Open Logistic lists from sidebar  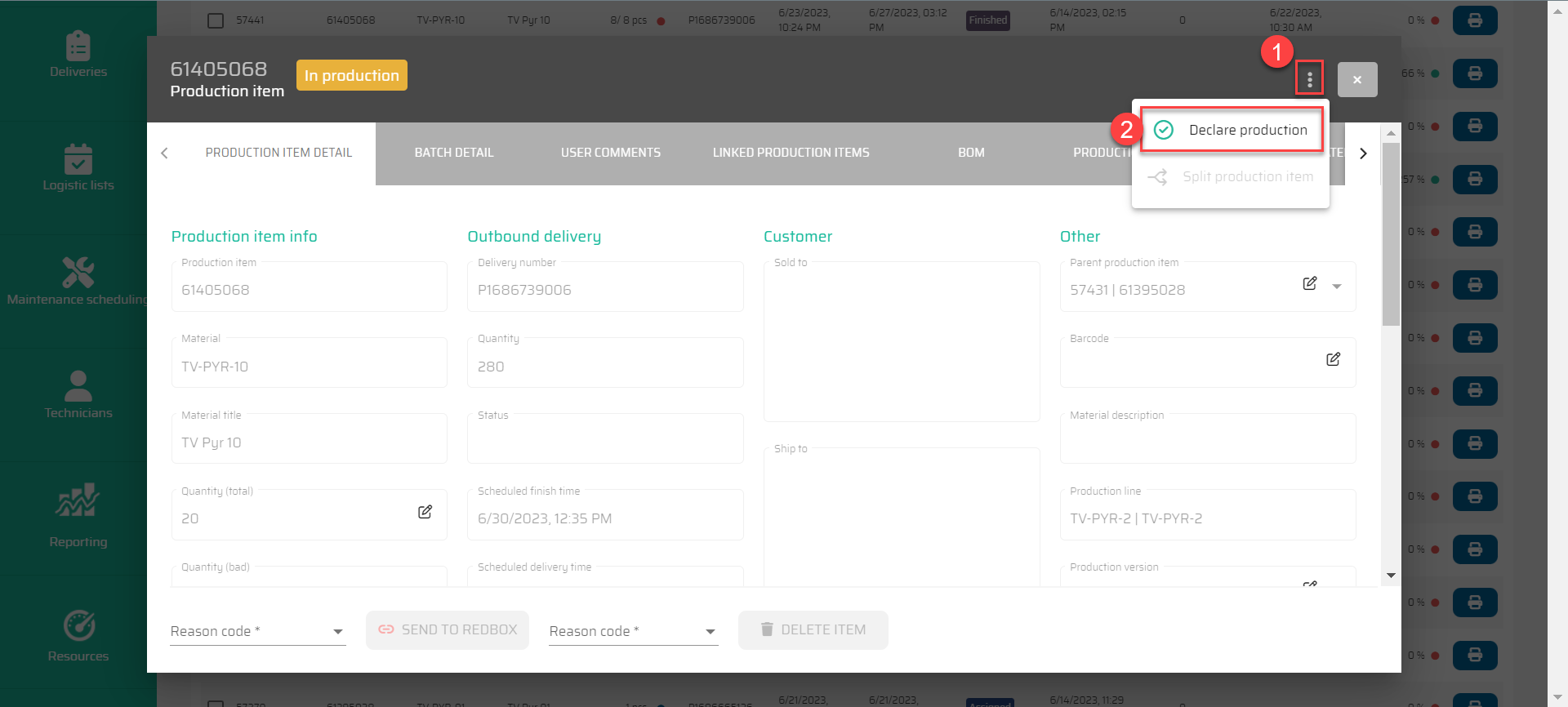(78, 168)
